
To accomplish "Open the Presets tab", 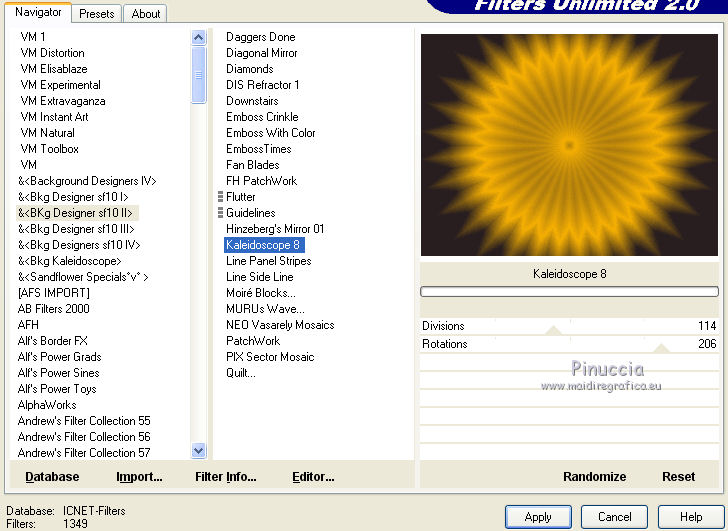I will [97, 14].
